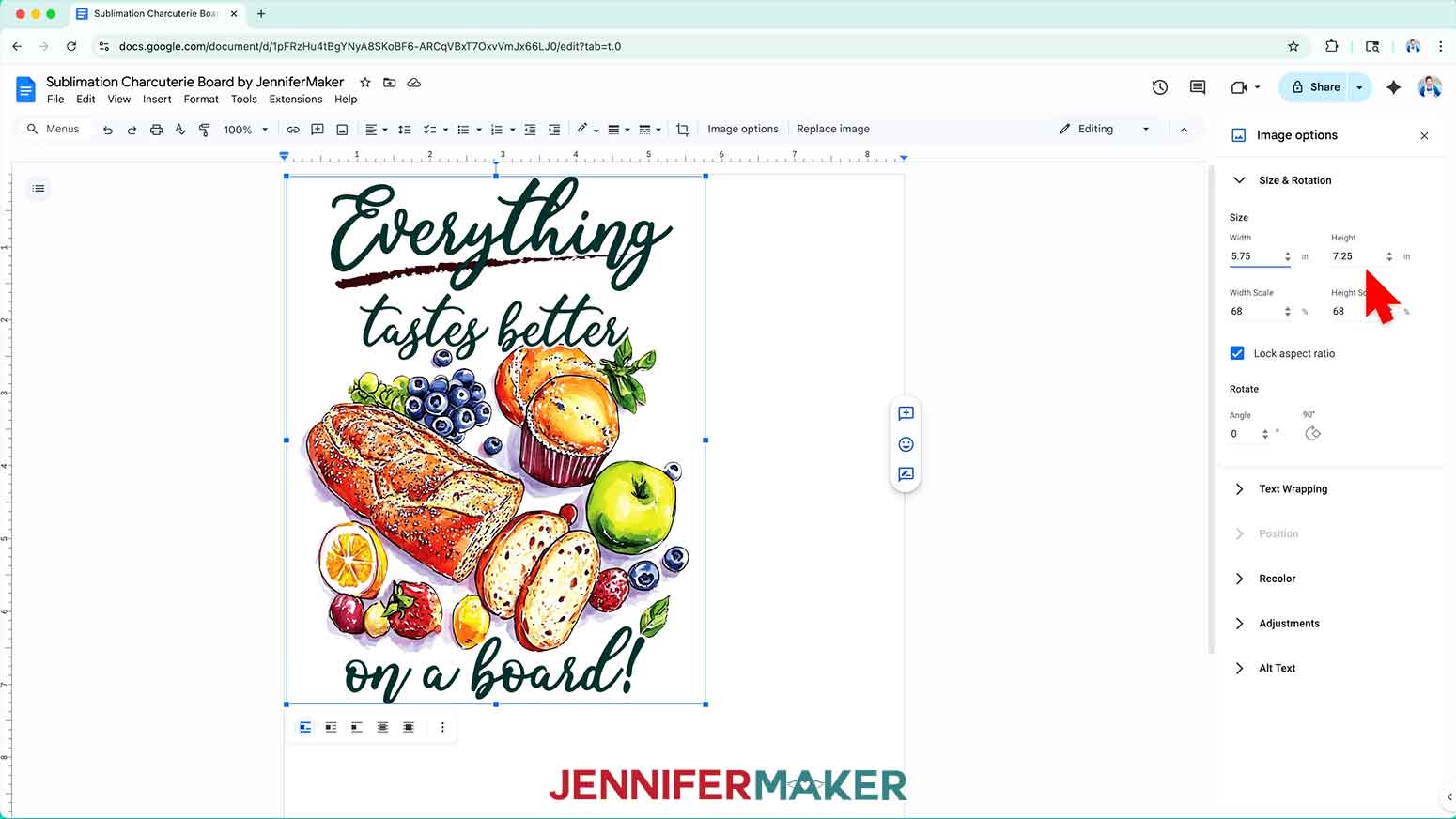Open the text alignment dropdown

pyautogui.click(x=376, y=130)
